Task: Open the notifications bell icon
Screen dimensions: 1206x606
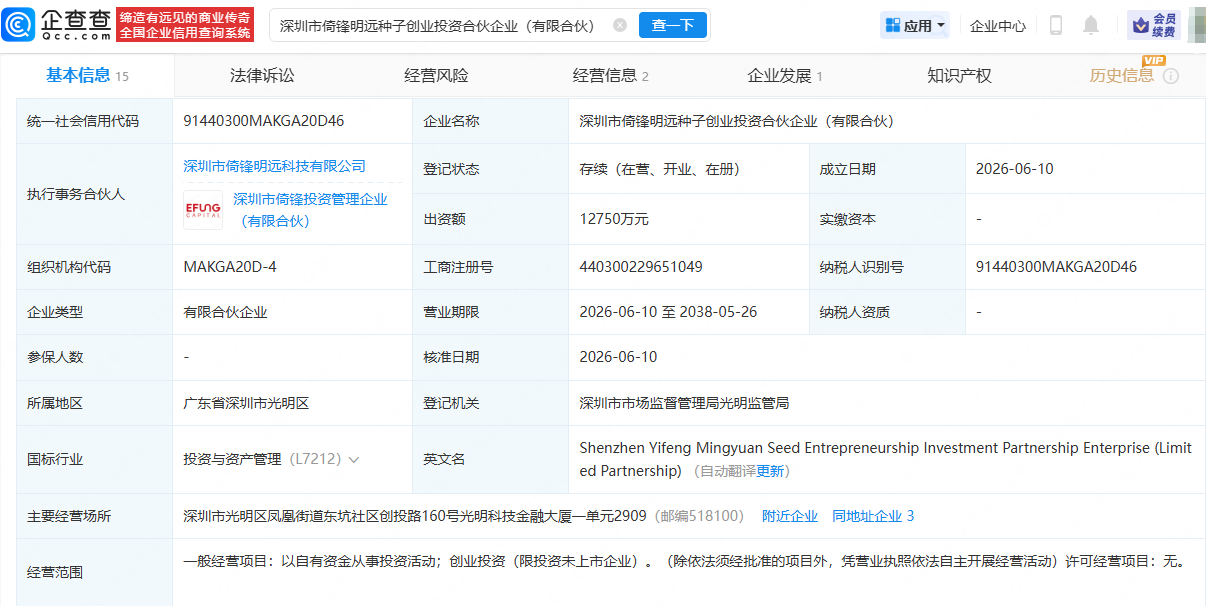Action: point(1091,25)
